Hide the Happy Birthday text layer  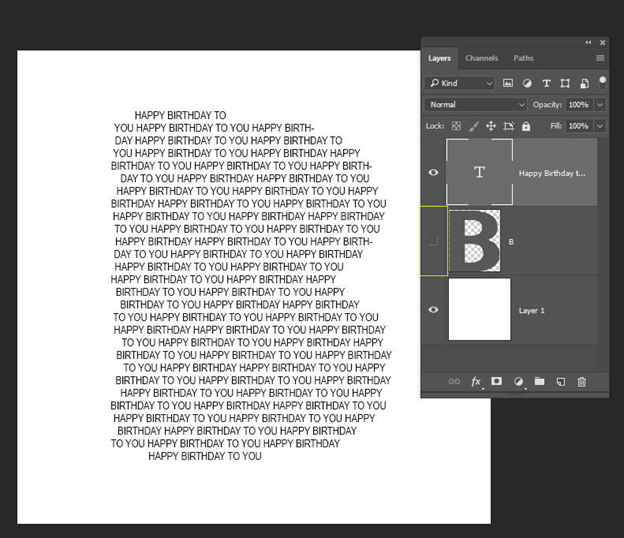tap(433, 172)
